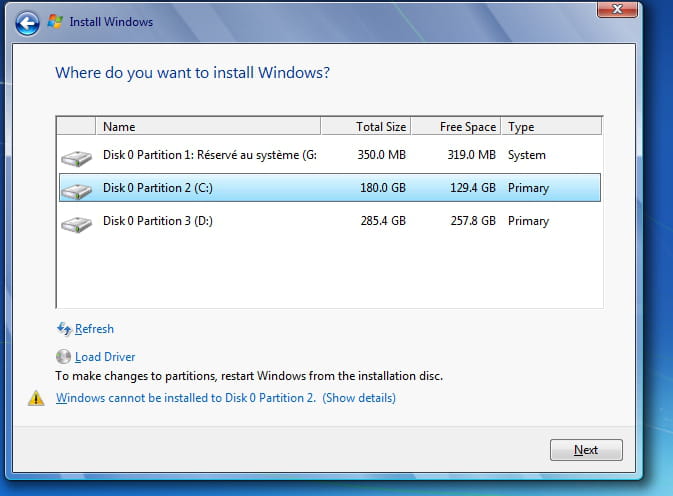Click the 'Where do you want to install Windows?' heading

coord(192,73)
